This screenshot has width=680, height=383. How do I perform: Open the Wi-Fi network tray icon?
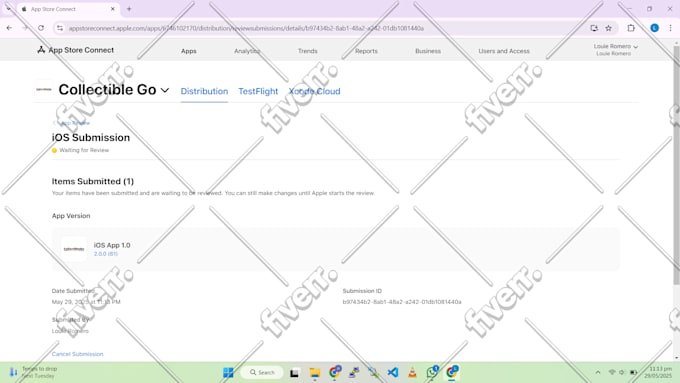tap(612, 372)
